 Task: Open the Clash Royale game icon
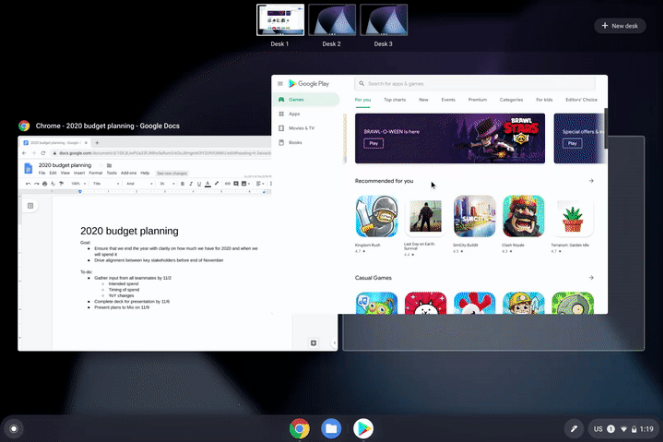tap(523, 216)
